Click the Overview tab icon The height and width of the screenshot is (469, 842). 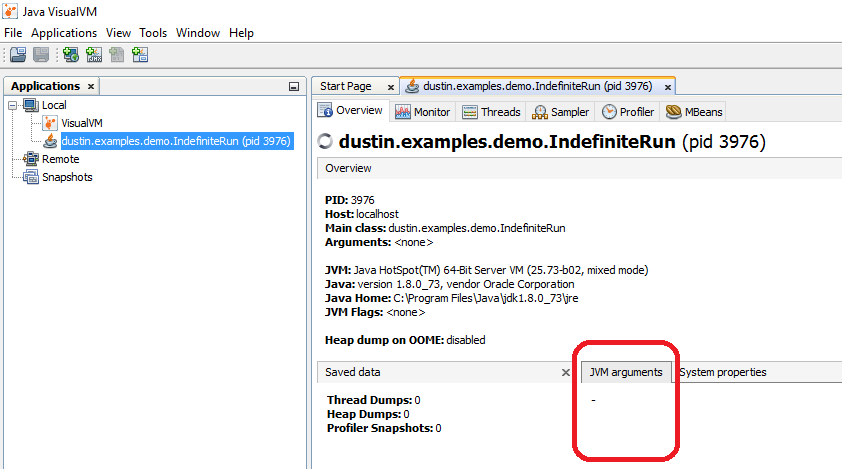(x=325, y=110)
